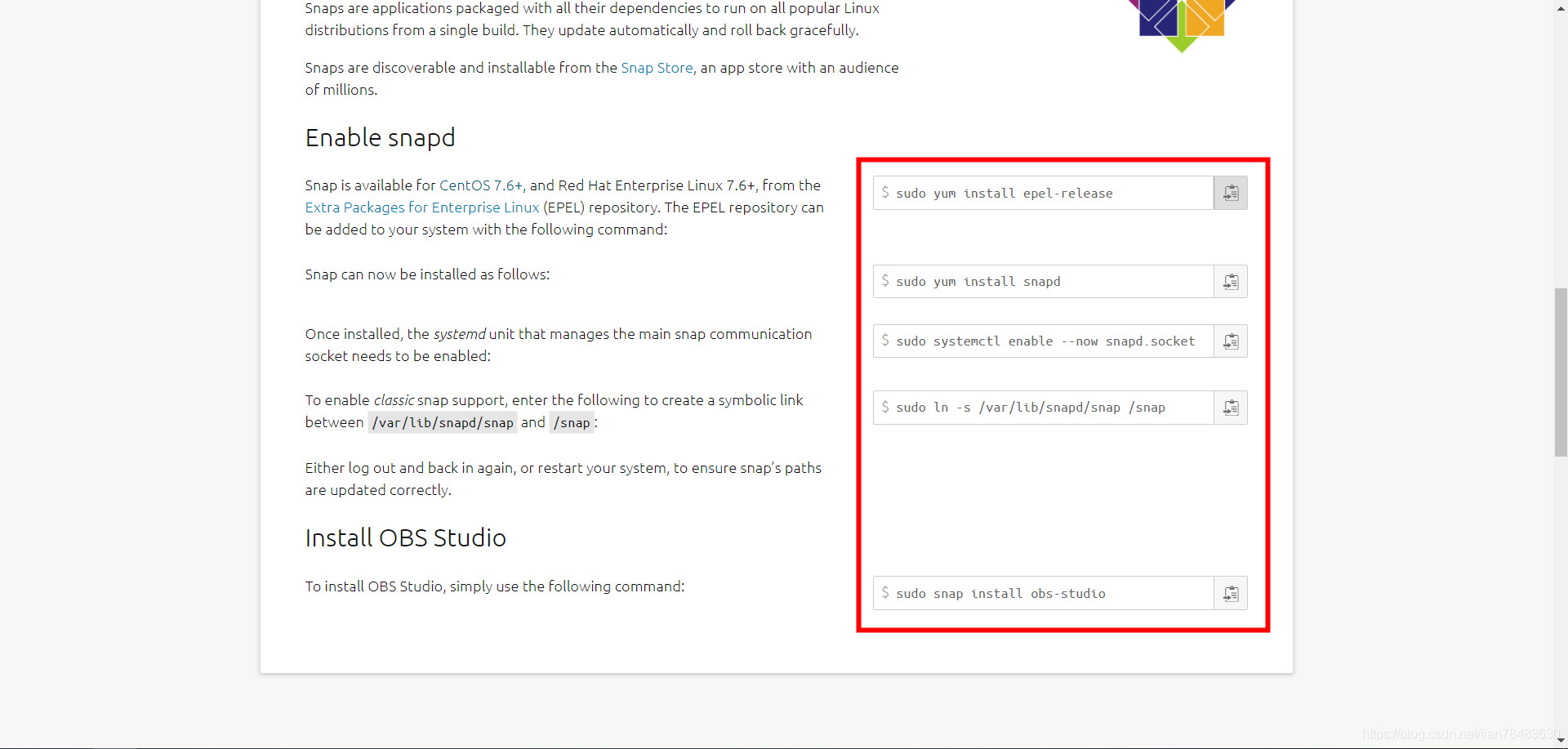
Task: Click the 'Enable snapd' heading
Action: tap(380, 138)
